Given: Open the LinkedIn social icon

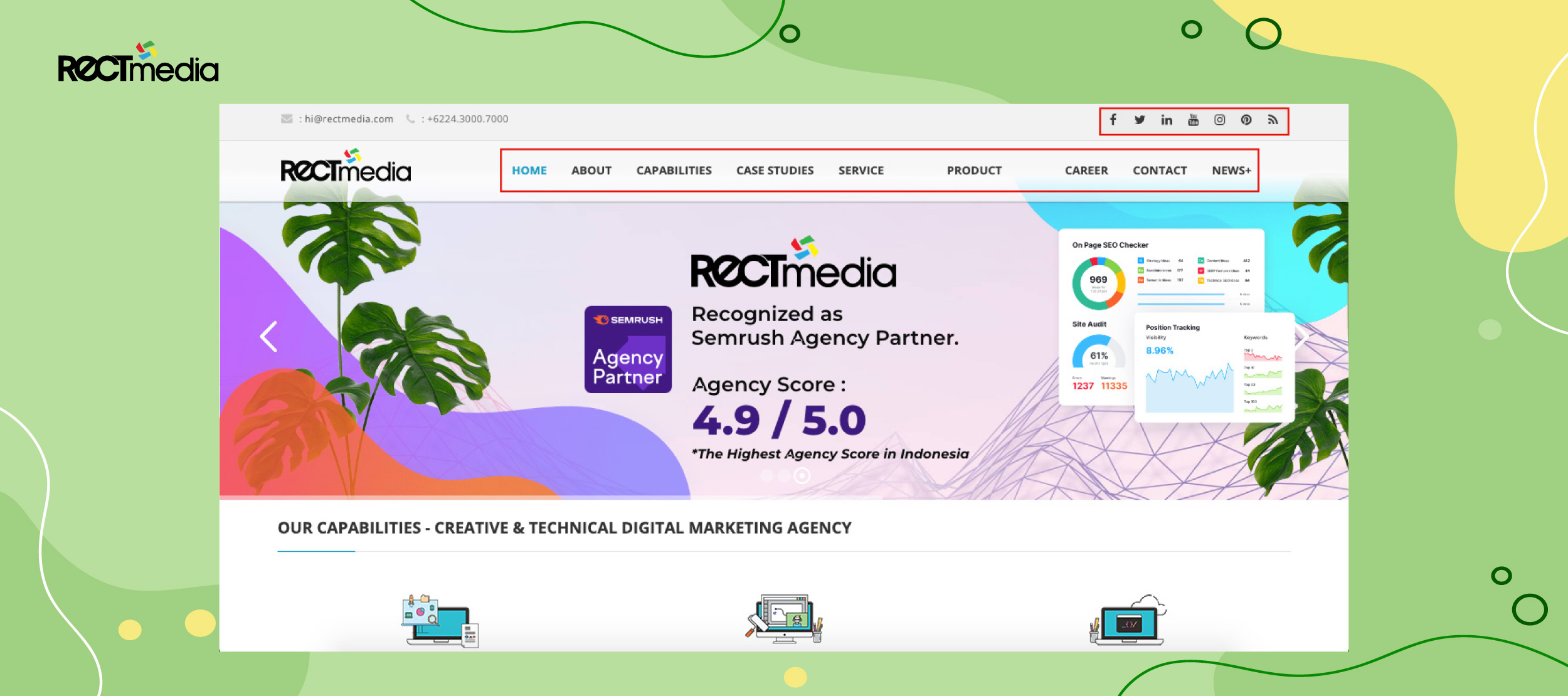Looking at the screenshot, I should tap(1167, 120).
